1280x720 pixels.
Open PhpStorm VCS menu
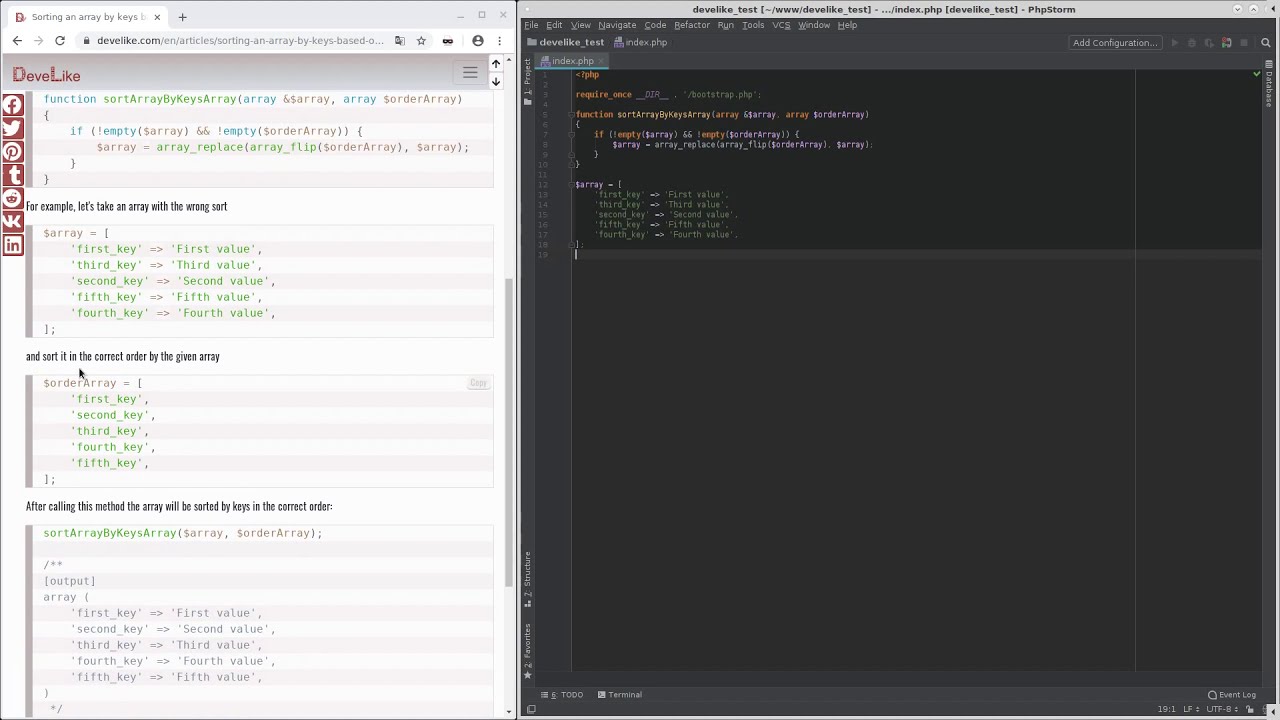[781, 25]
